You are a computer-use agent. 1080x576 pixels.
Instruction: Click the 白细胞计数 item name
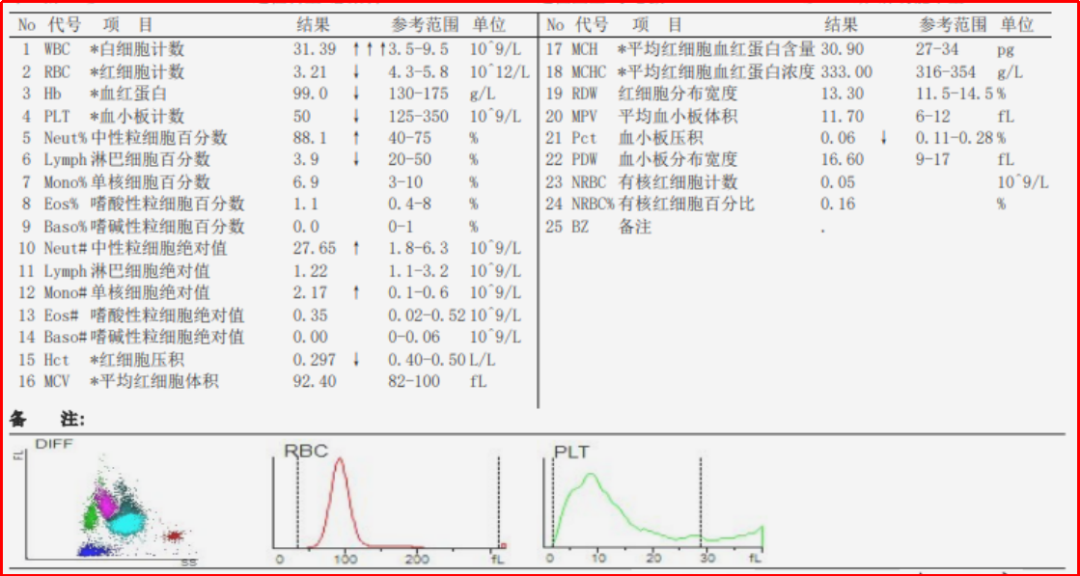[143, 50]
